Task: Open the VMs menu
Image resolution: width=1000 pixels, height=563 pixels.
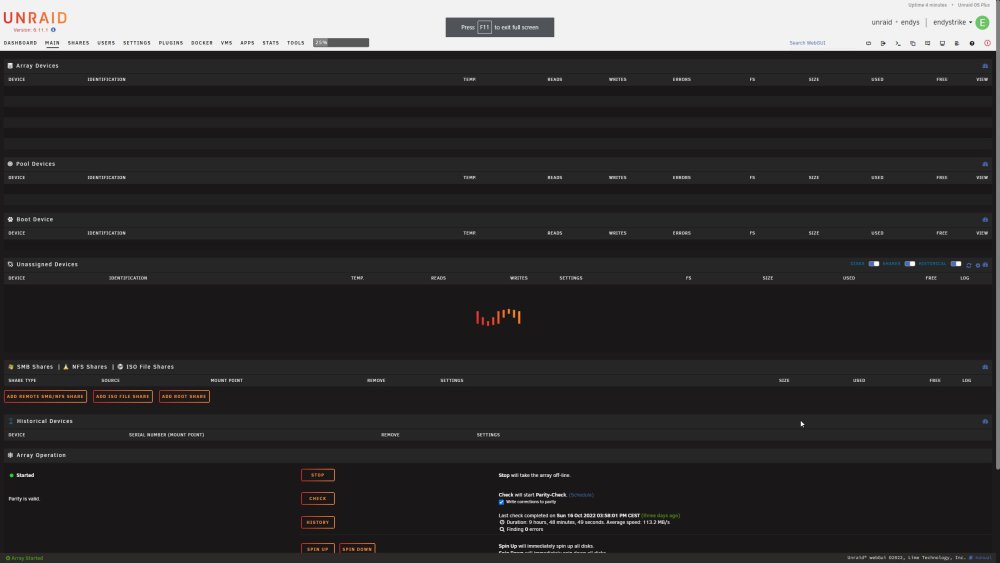Action: (226, 43)
